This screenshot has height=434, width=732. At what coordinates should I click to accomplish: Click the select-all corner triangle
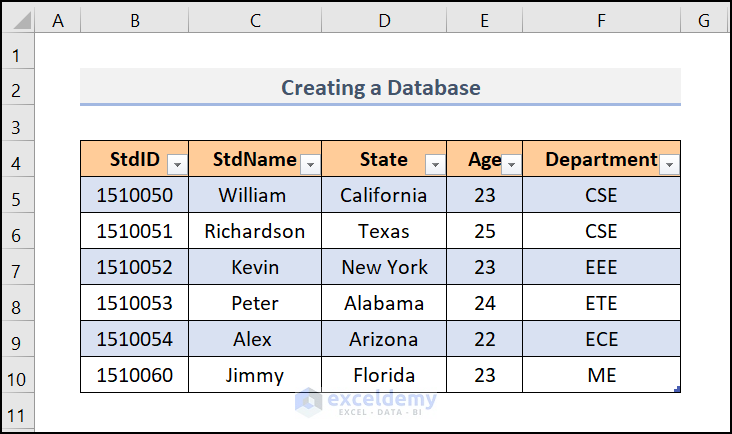[x=19, y=18]
